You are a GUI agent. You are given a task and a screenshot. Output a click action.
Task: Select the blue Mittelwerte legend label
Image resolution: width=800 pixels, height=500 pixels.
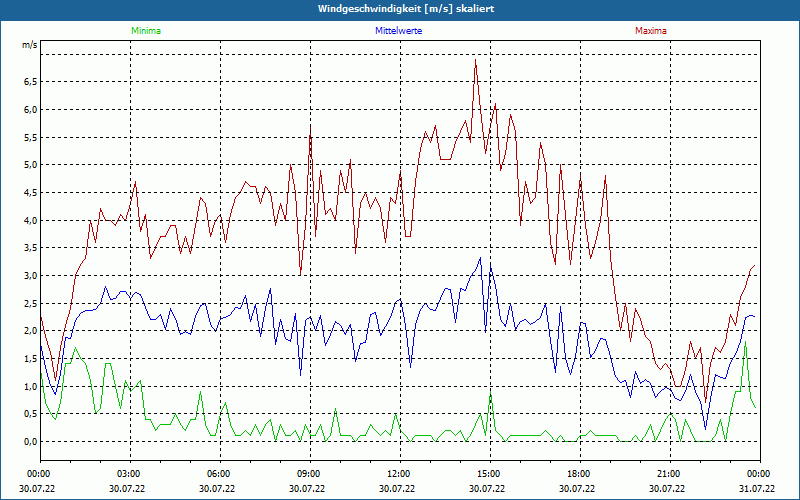(x=398, y=31)
